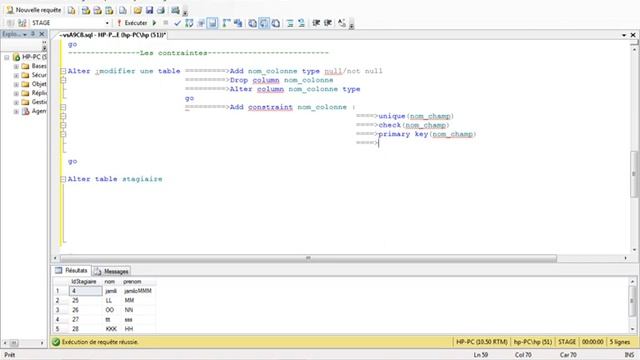Select the HP-PC server icon

tap(16, 57)
